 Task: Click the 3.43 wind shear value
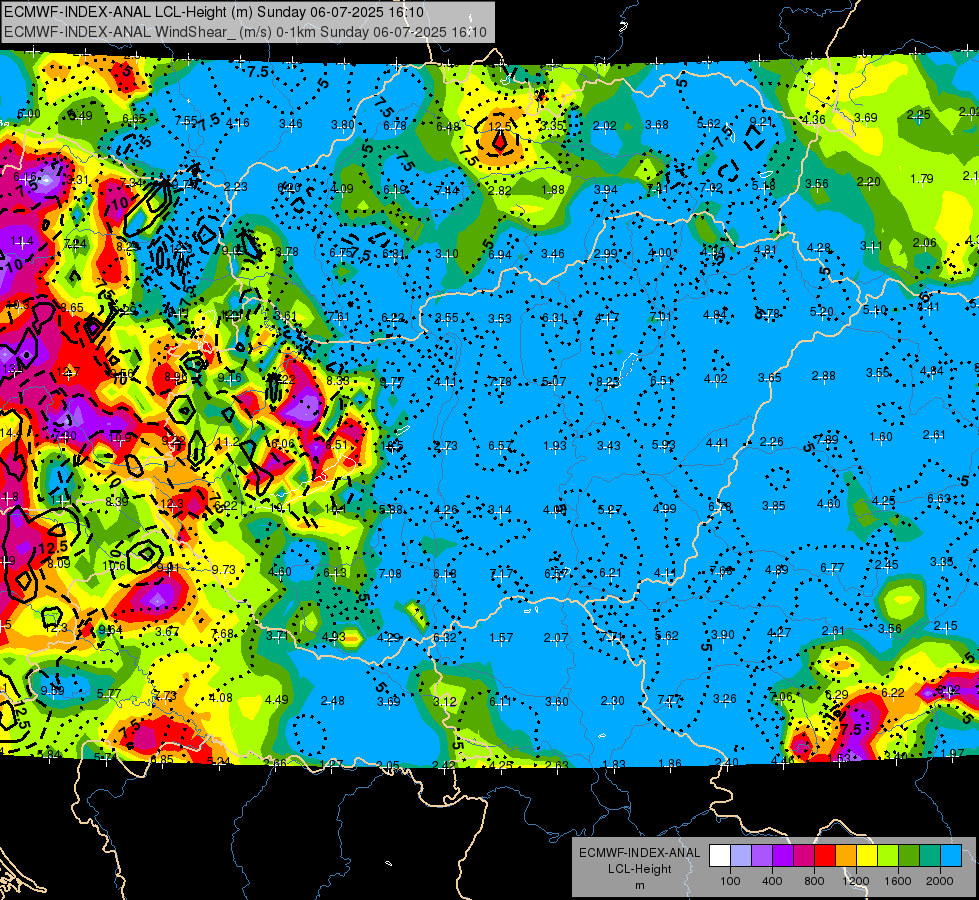pyautogui.click(x=609, y=445)
